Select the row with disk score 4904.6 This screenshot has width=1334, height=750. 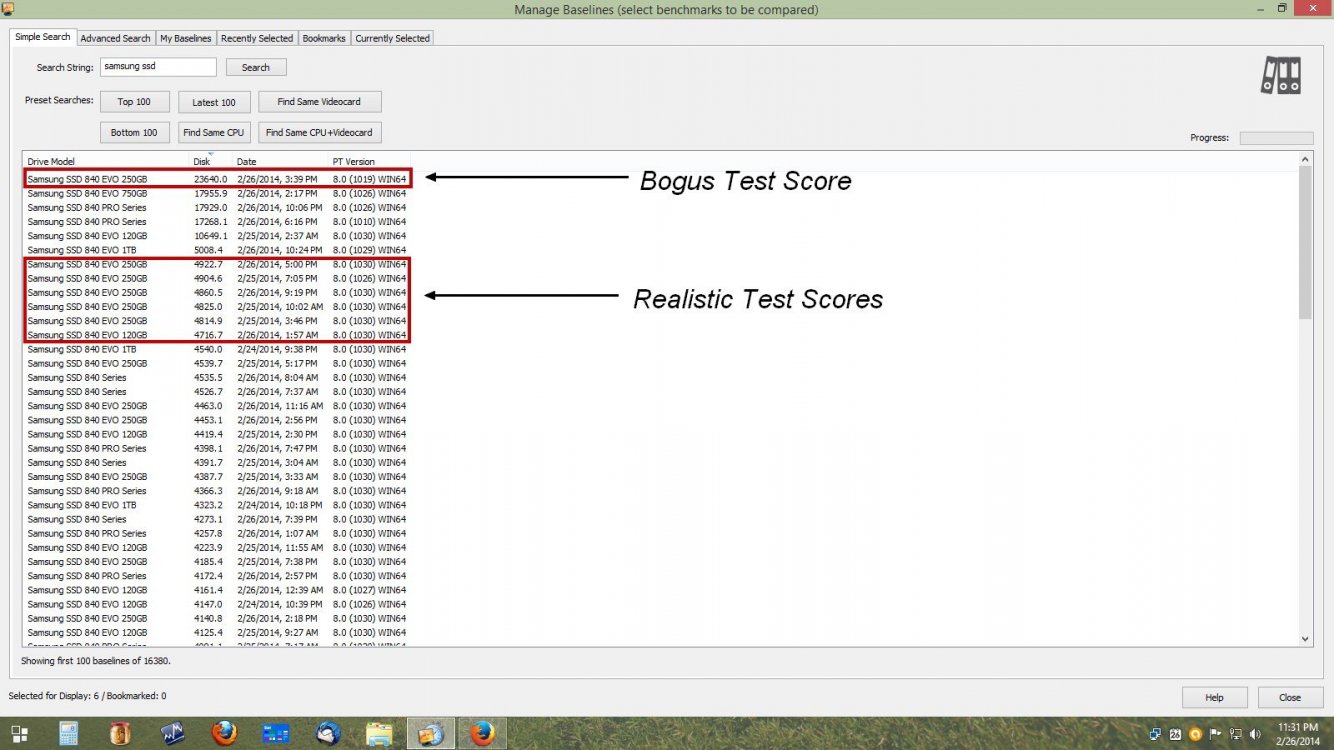click(217, 278)
